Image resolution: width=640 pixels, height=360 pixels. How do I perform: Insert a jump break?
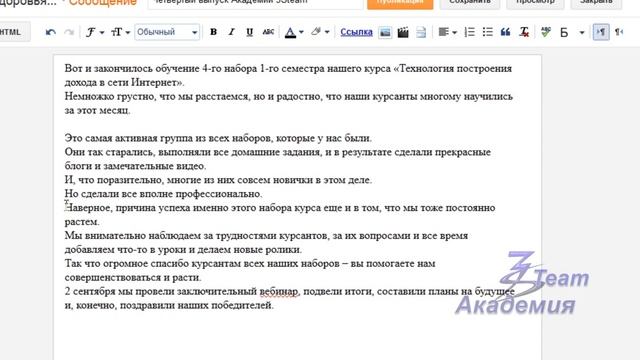[x=421, y=32]
